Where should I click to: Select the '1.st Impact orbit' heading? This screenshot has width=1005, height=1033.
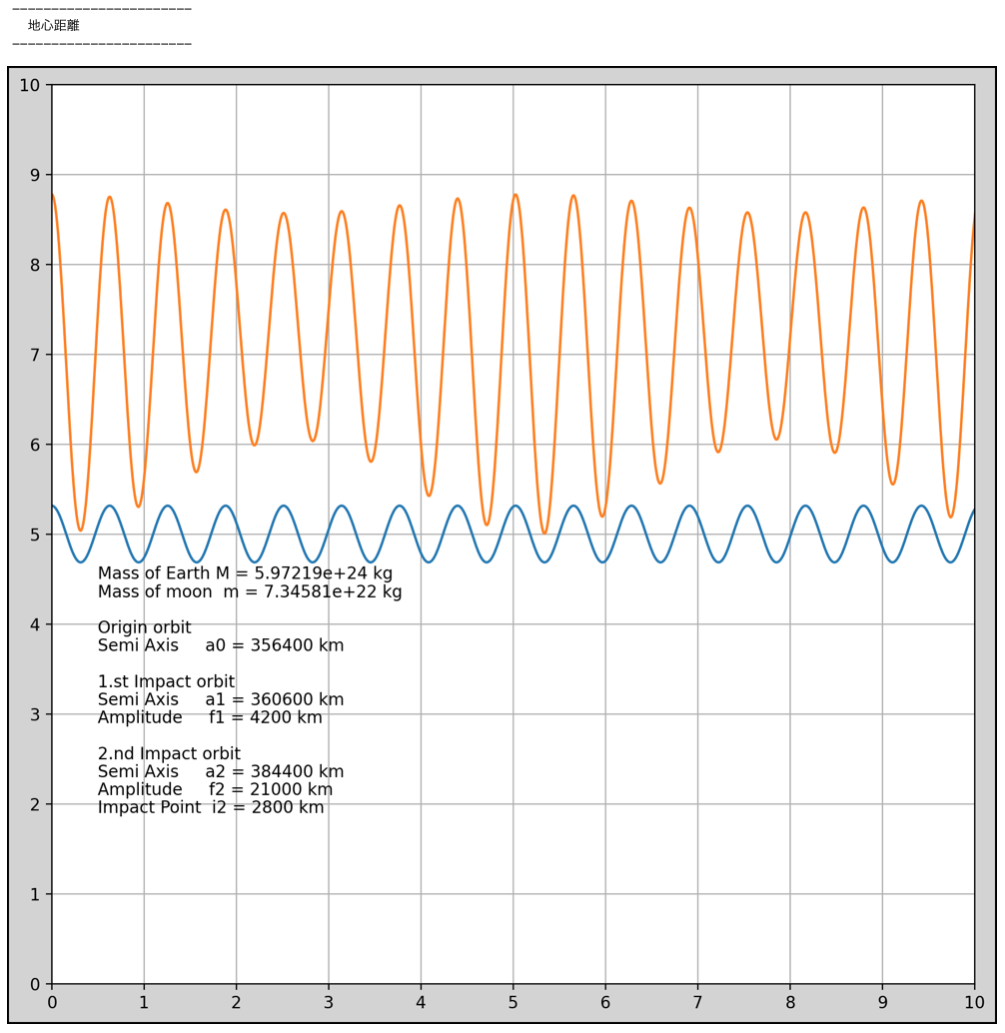[x=166, y=682]
